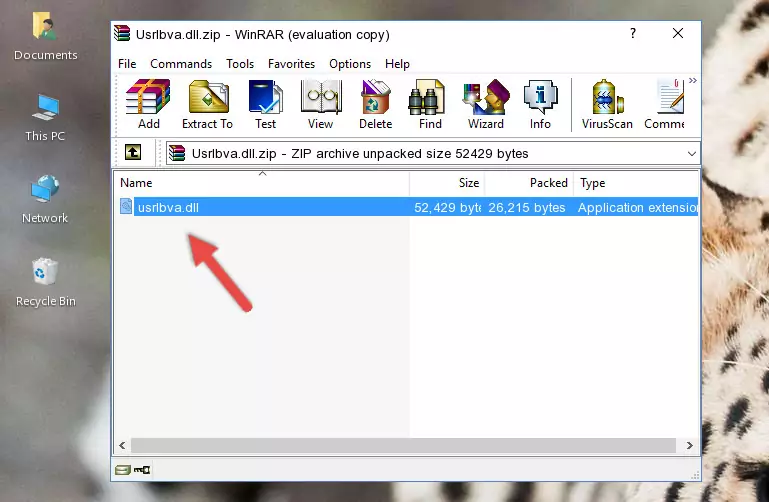This screenshot has width=769, height=502.
Task: Open the Find binoculars tool
Action: tap(430, 104)
